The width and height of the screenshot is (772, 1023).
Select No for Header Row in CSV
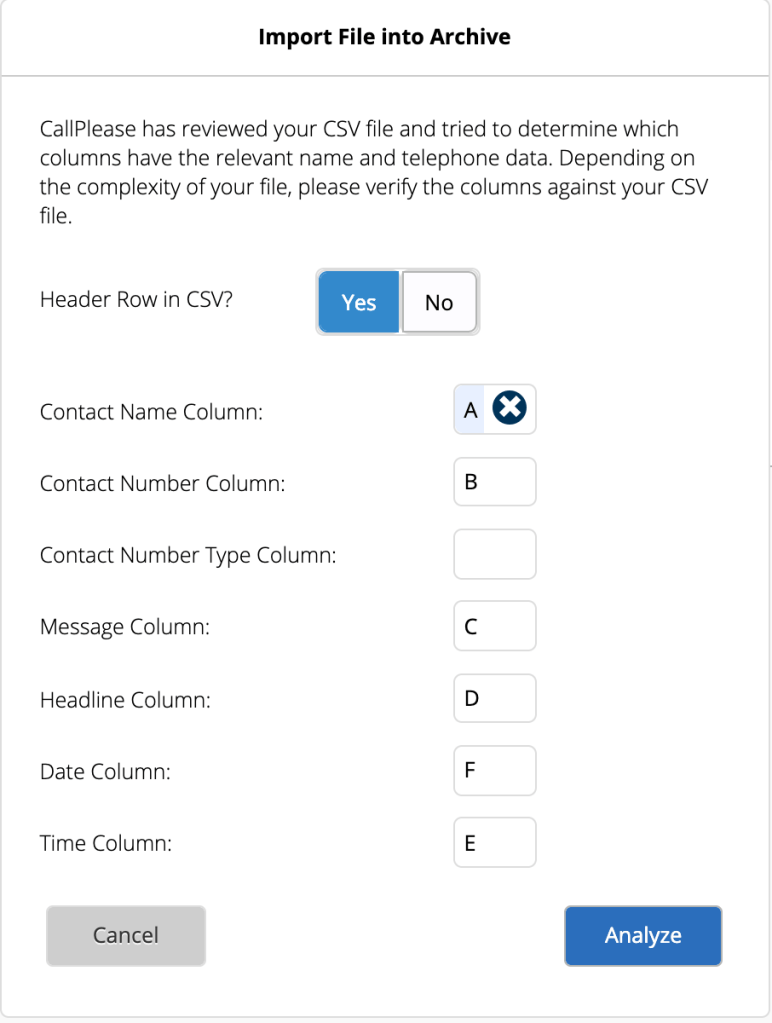point(439,302)
